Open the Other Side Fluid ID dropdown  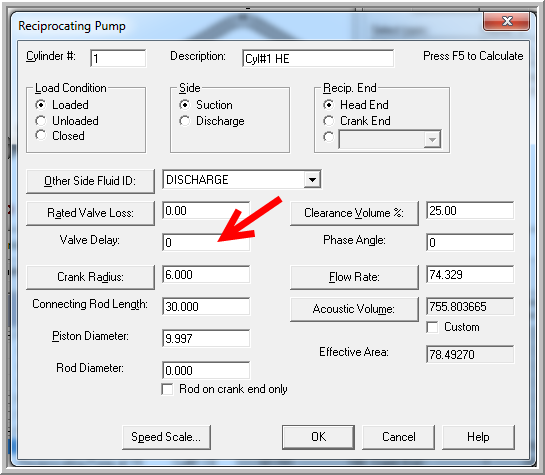pyautogui.click(x=312, y=180)
